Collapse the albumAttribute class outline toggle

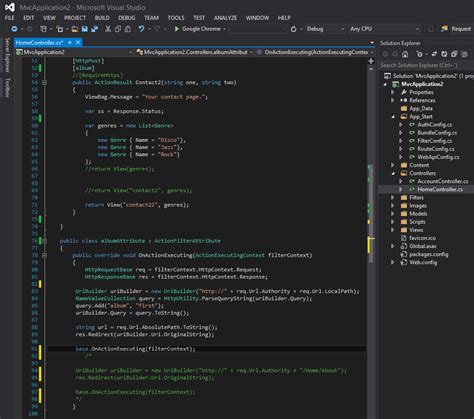click(44, 241)
